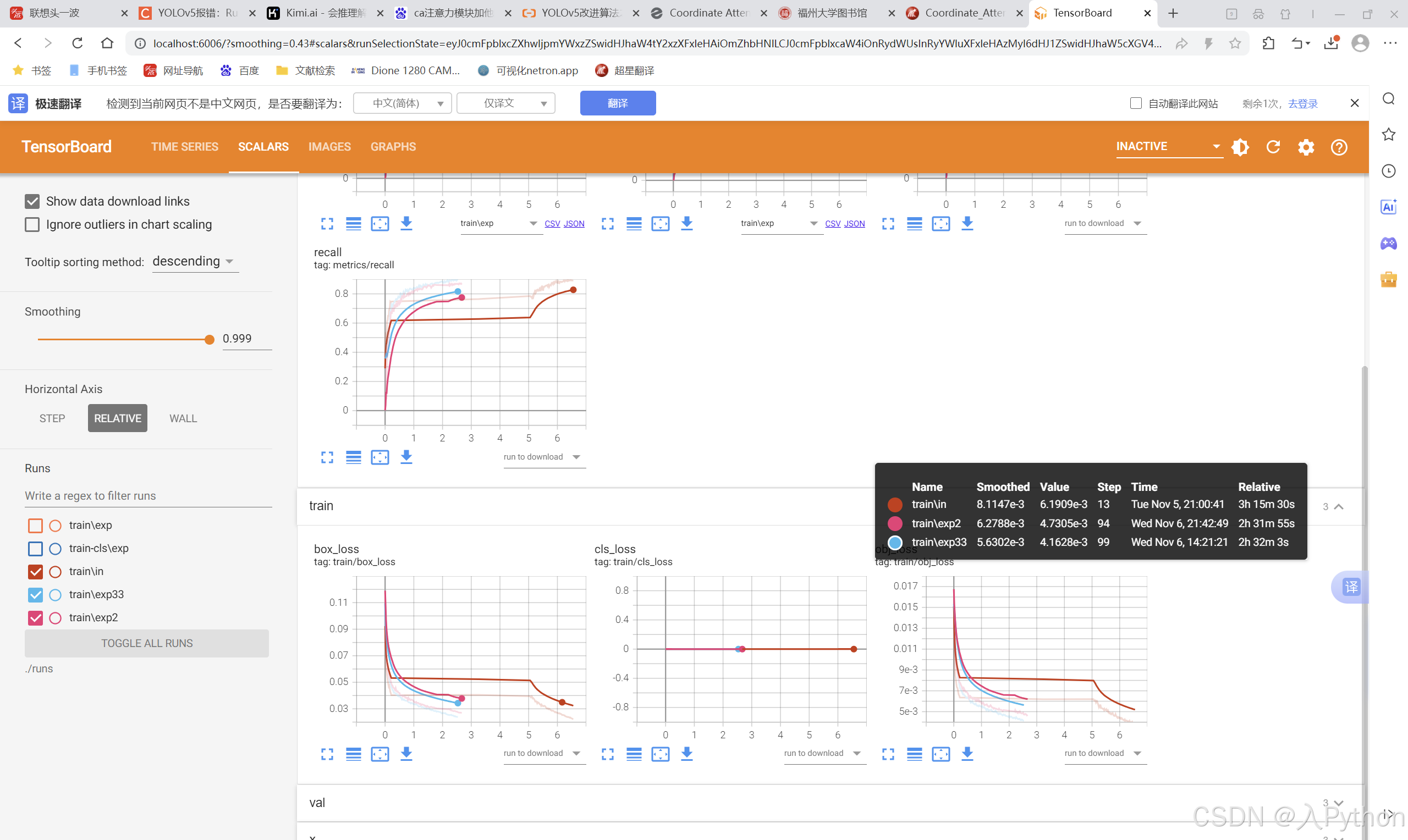Open the GRAPHS tab

pyautogui.click(x=393, y=147)
